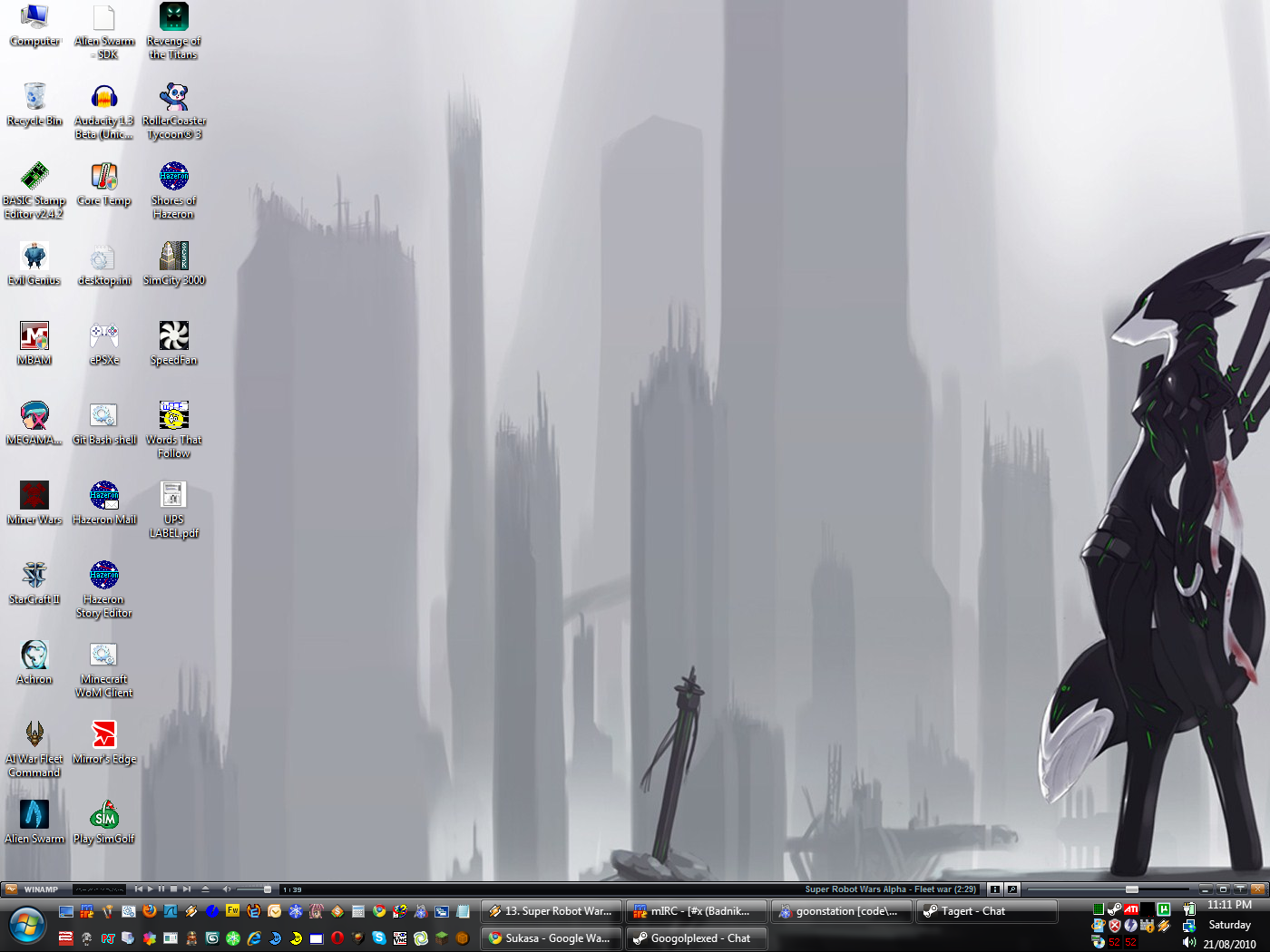Click Show Desktop in quick launch

pos(66,911)
